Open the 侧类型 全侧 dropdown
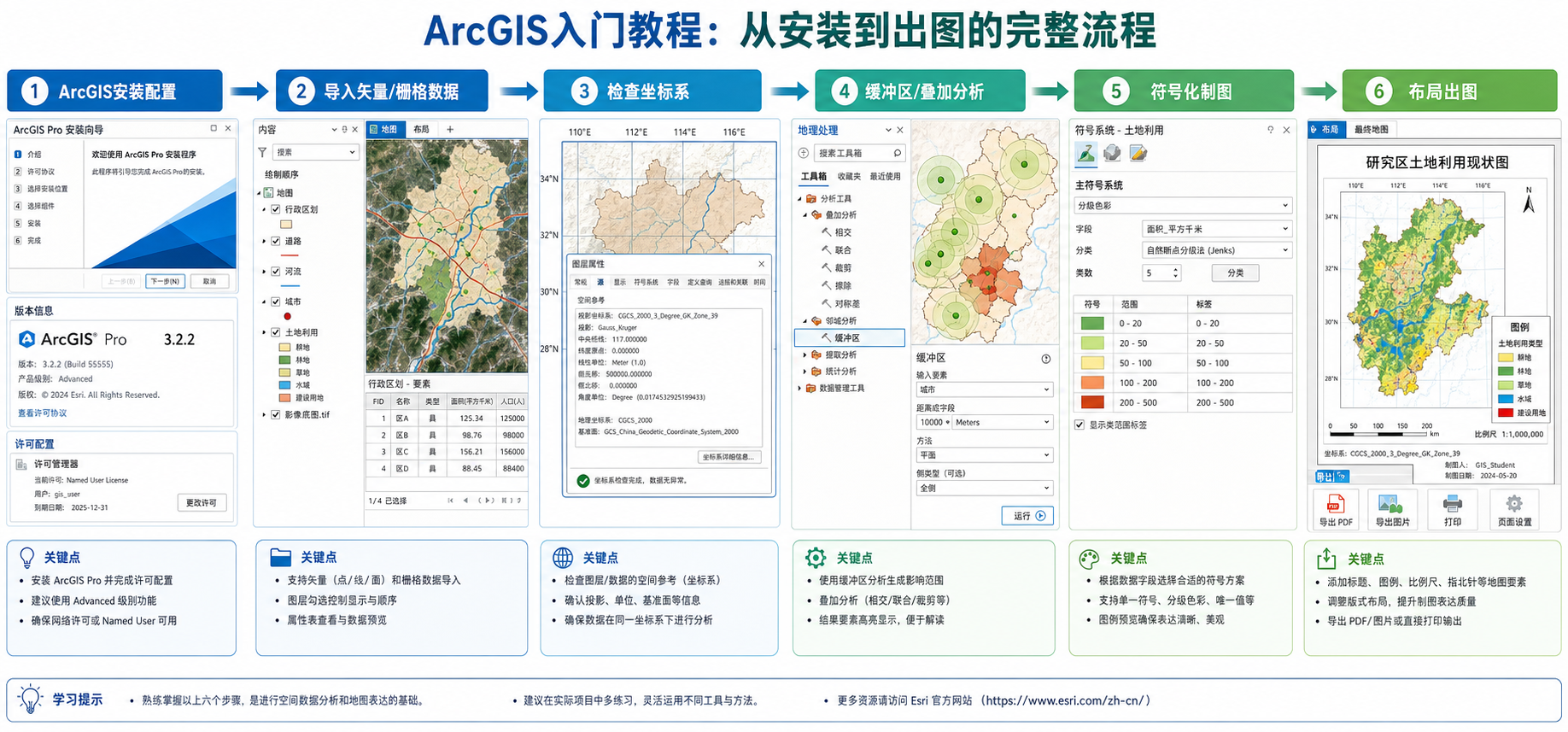1568x732 pixels. click(984, 489)
